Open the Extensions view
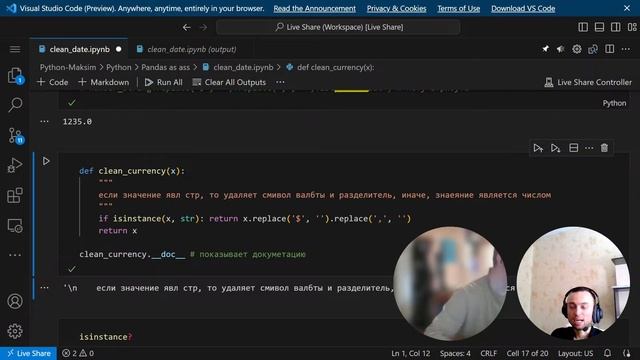The height and width of the screenshot is (360, 640). tap(15, 196)
